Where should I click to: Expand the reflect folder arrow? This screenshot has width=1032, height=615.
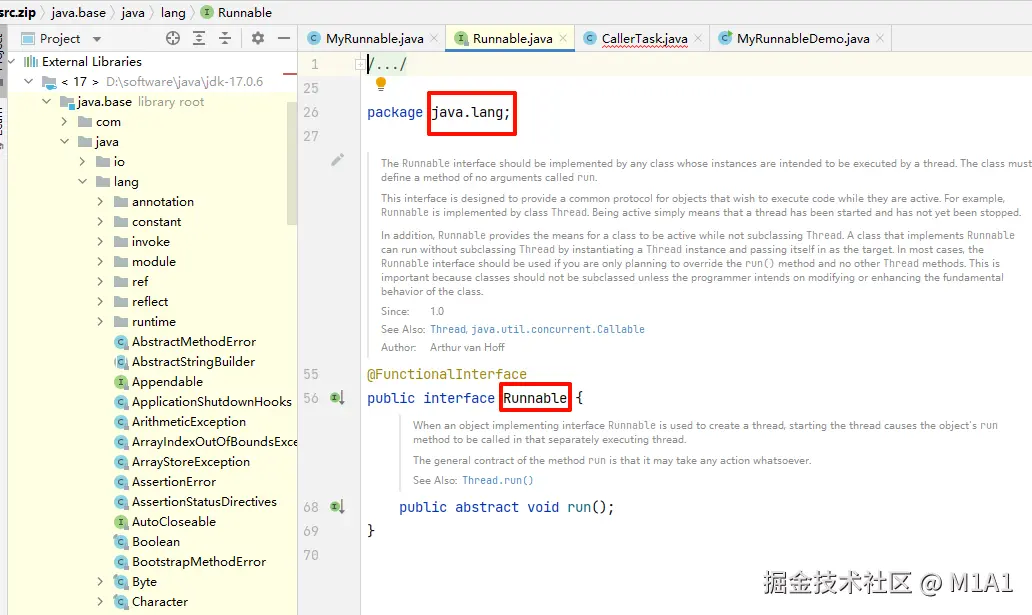100,302
